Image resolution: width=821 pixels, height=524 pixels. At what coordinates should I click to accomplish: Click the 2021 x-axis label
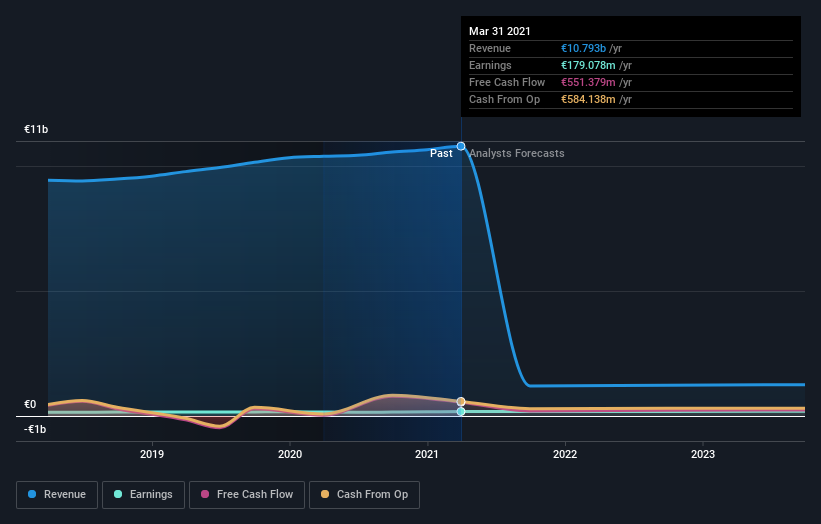tap(427, 454)
